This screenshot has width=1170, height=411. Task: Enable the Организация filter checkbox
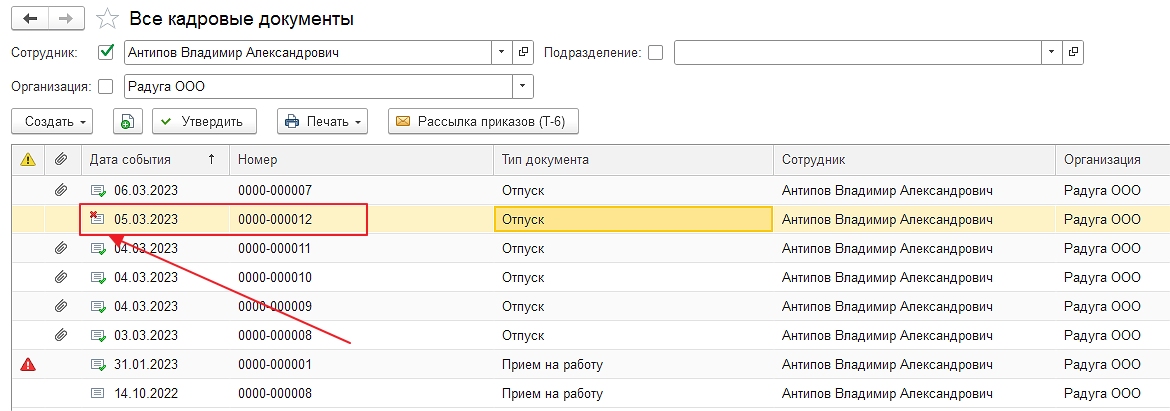pyautogui.click(x=106, y=86)
